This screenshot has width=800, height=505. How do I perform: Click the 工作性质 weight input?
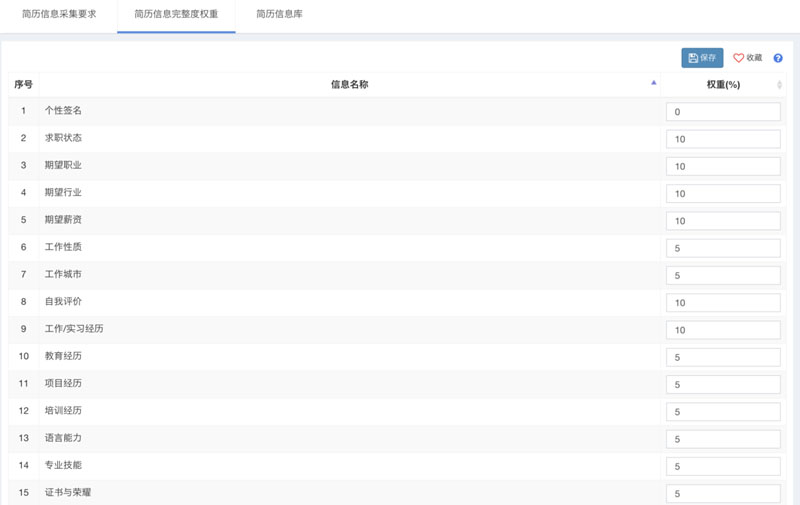[723, 248]
